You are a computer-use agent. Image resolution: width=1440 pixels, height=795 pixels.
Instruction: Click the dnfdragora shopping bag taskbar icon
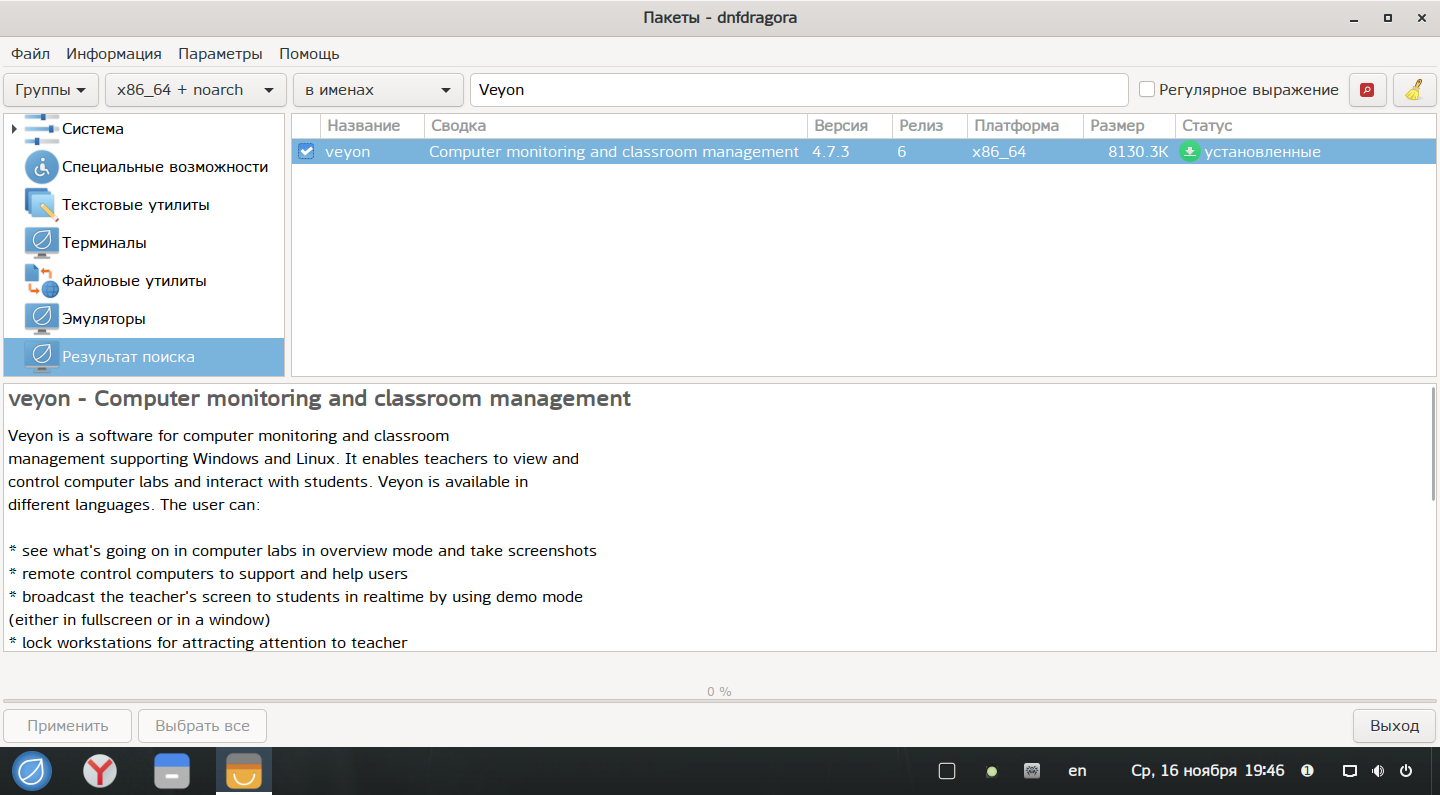pyautogui.click(x=244, y=771)
